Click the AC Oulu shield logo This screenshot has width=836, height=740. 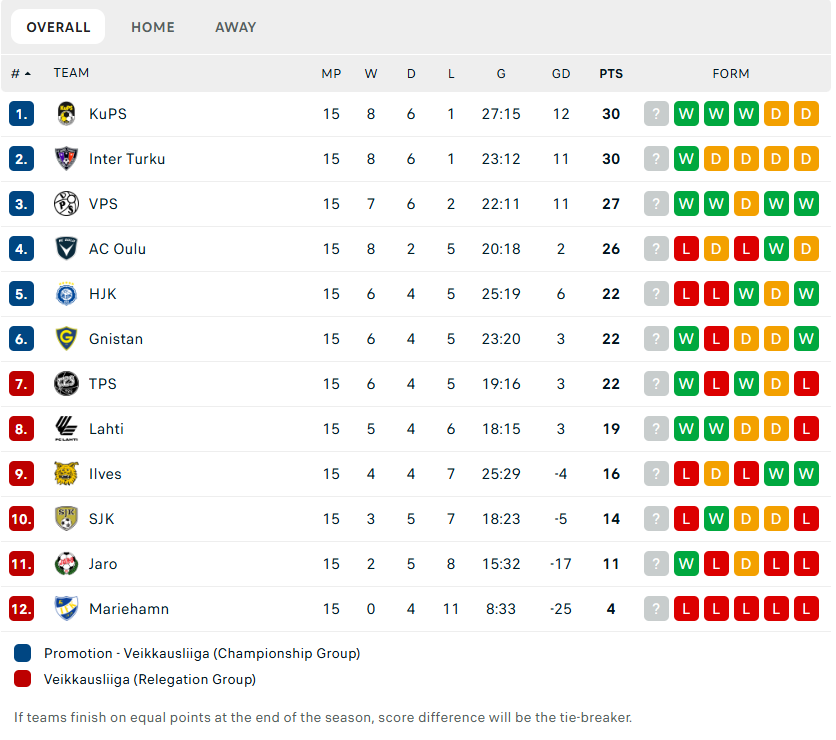tap(66, 248)
